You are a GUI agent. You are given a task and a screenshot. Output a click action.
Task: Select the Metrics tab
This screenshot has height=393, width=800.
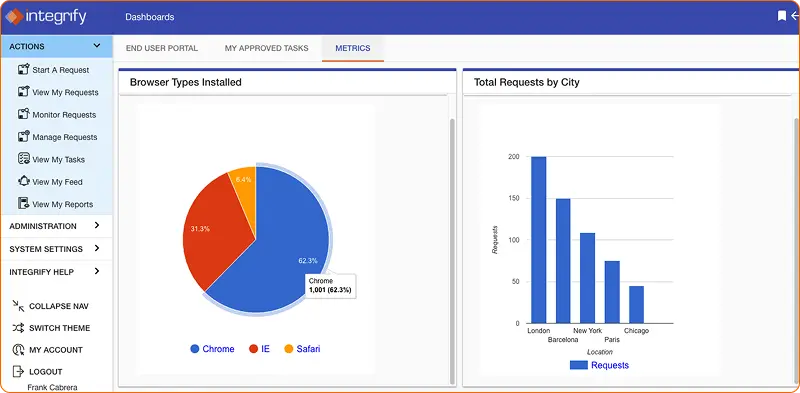pyautogui.click(x=353, y=48)
